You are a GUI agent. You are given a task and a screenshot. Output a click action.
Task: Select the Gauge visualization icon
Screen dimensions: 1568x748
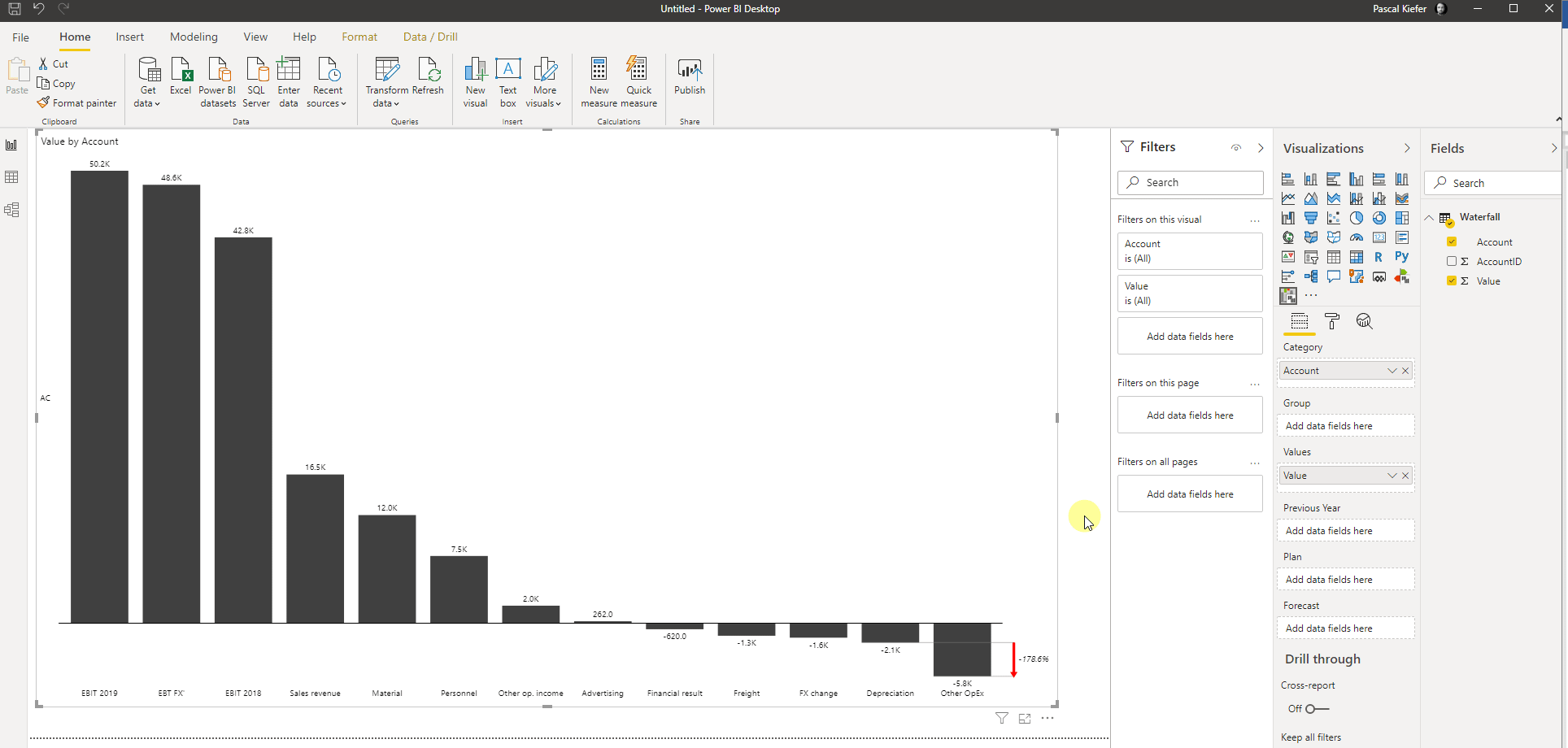(1357, 237)
